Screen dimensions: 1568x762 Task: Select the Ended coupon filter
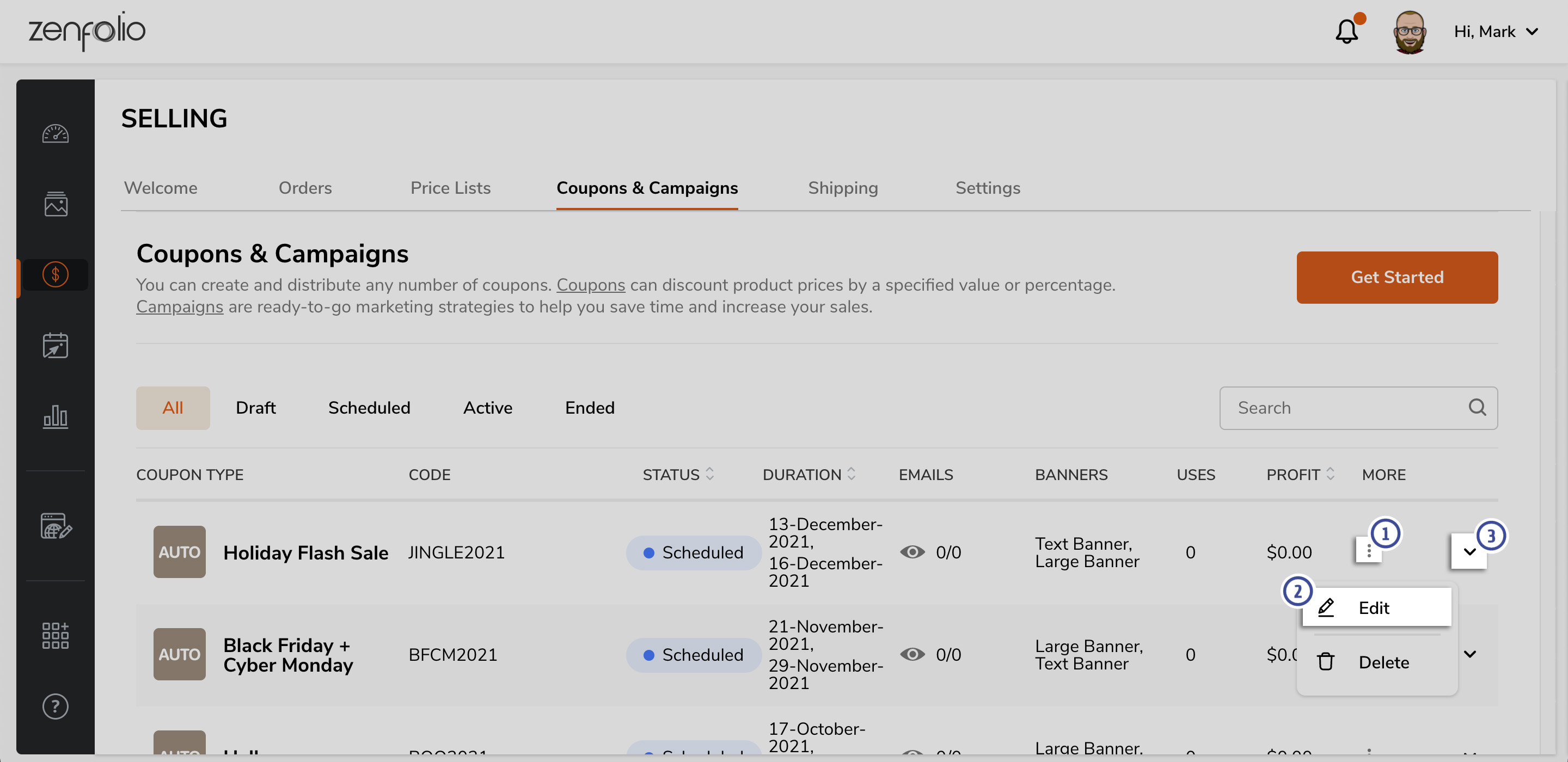pyautogui.click(x=589, y=408)
